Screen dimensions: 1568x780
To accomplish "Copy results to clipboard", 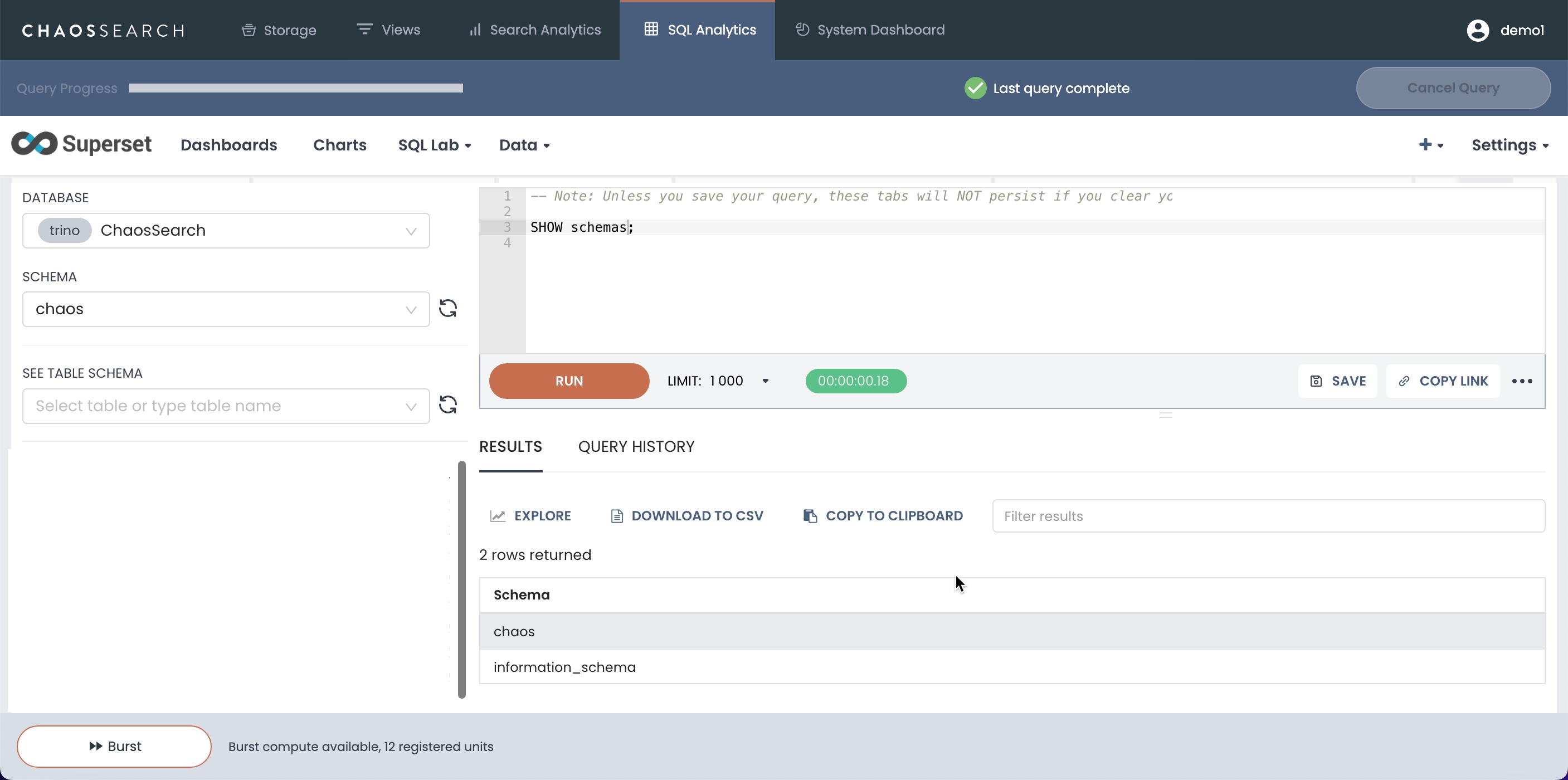I will (883, 516).
